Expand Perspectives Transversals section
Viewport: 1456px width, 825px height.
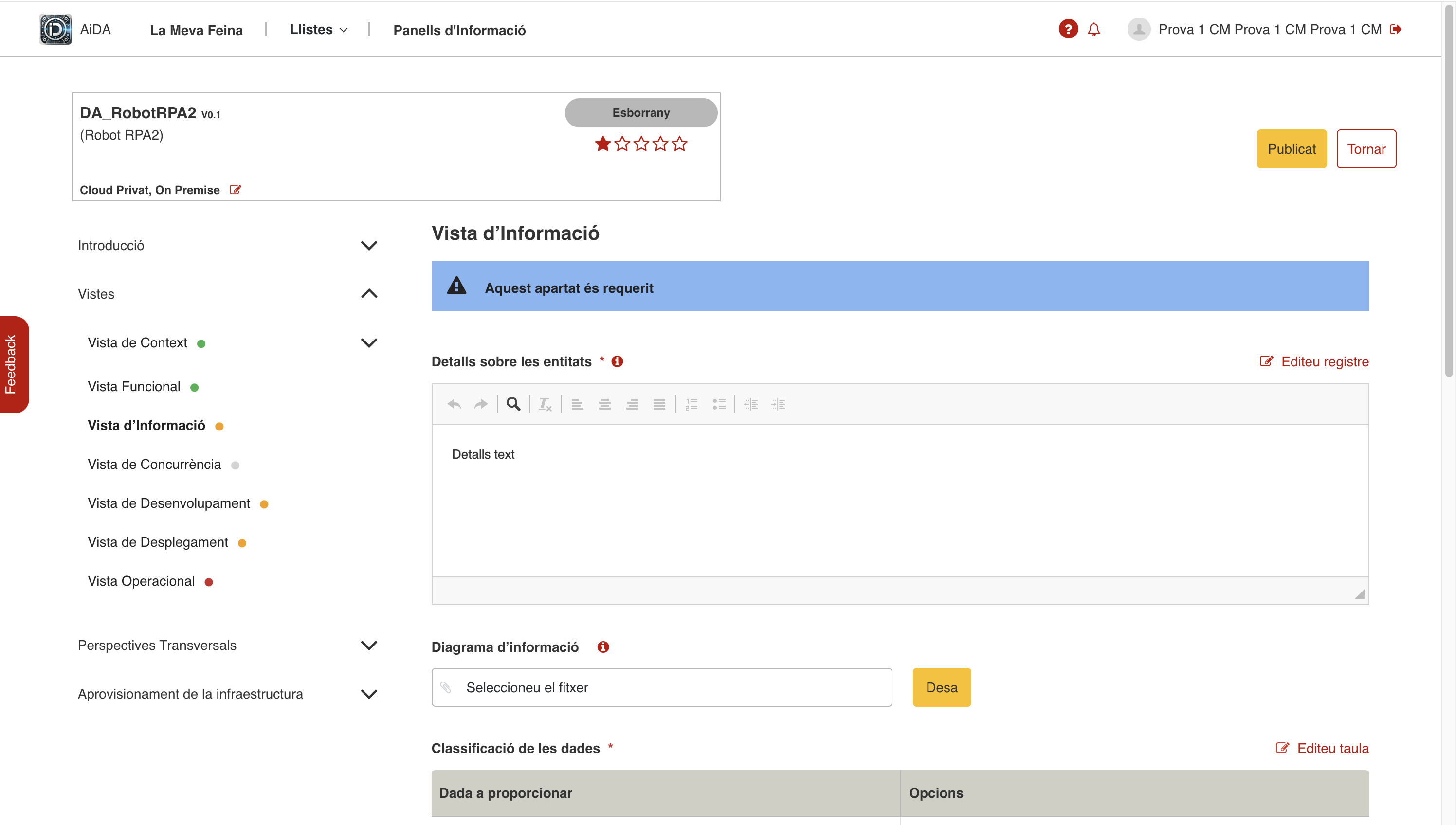pyautogui.click(x=368, y=646)
